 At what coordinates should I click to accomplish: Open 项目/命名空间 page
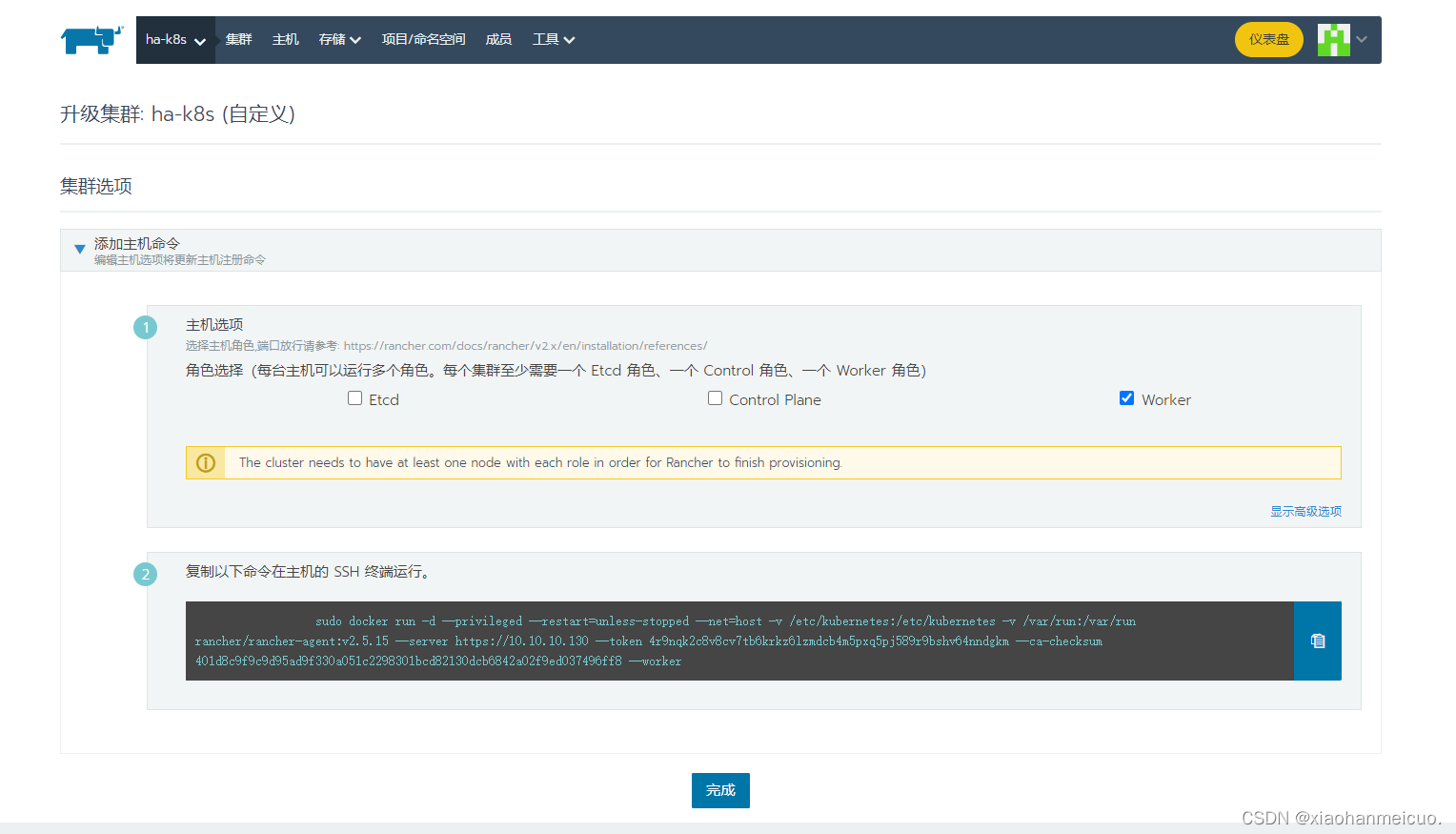coord(424,40)
